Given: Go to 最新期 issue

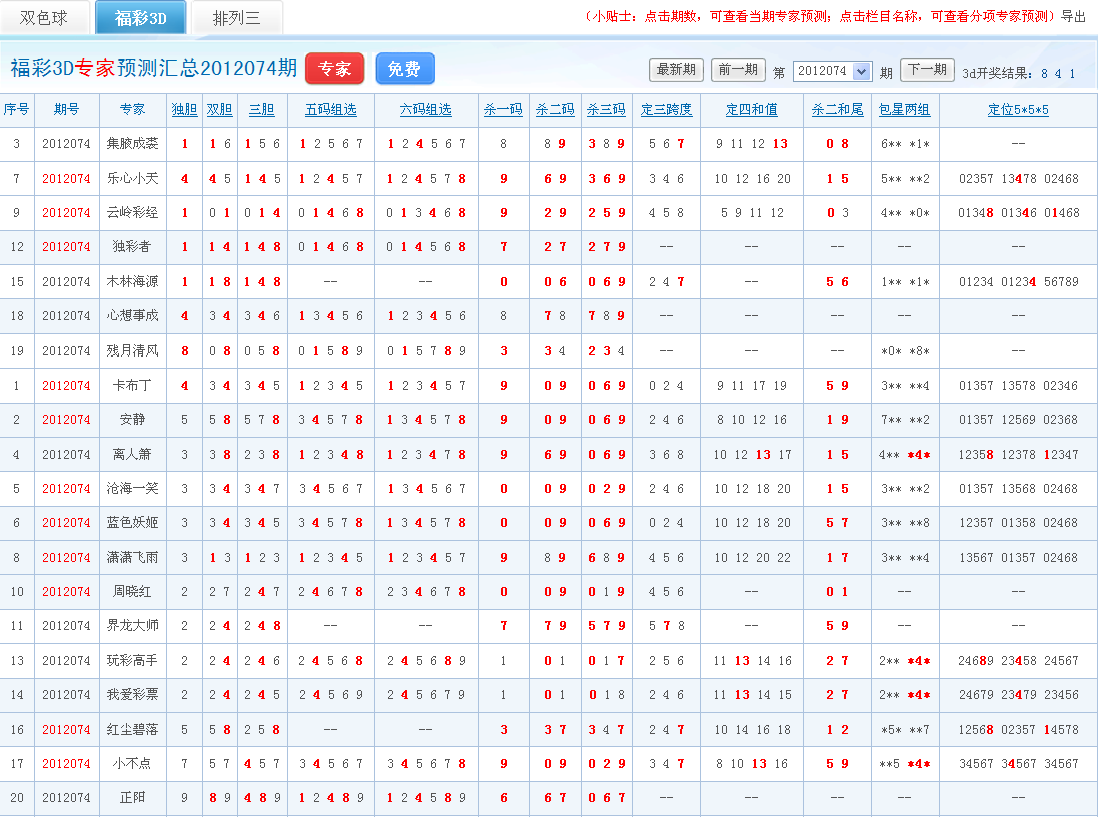Looking at the screenshot, I should (x=676, y=70).
